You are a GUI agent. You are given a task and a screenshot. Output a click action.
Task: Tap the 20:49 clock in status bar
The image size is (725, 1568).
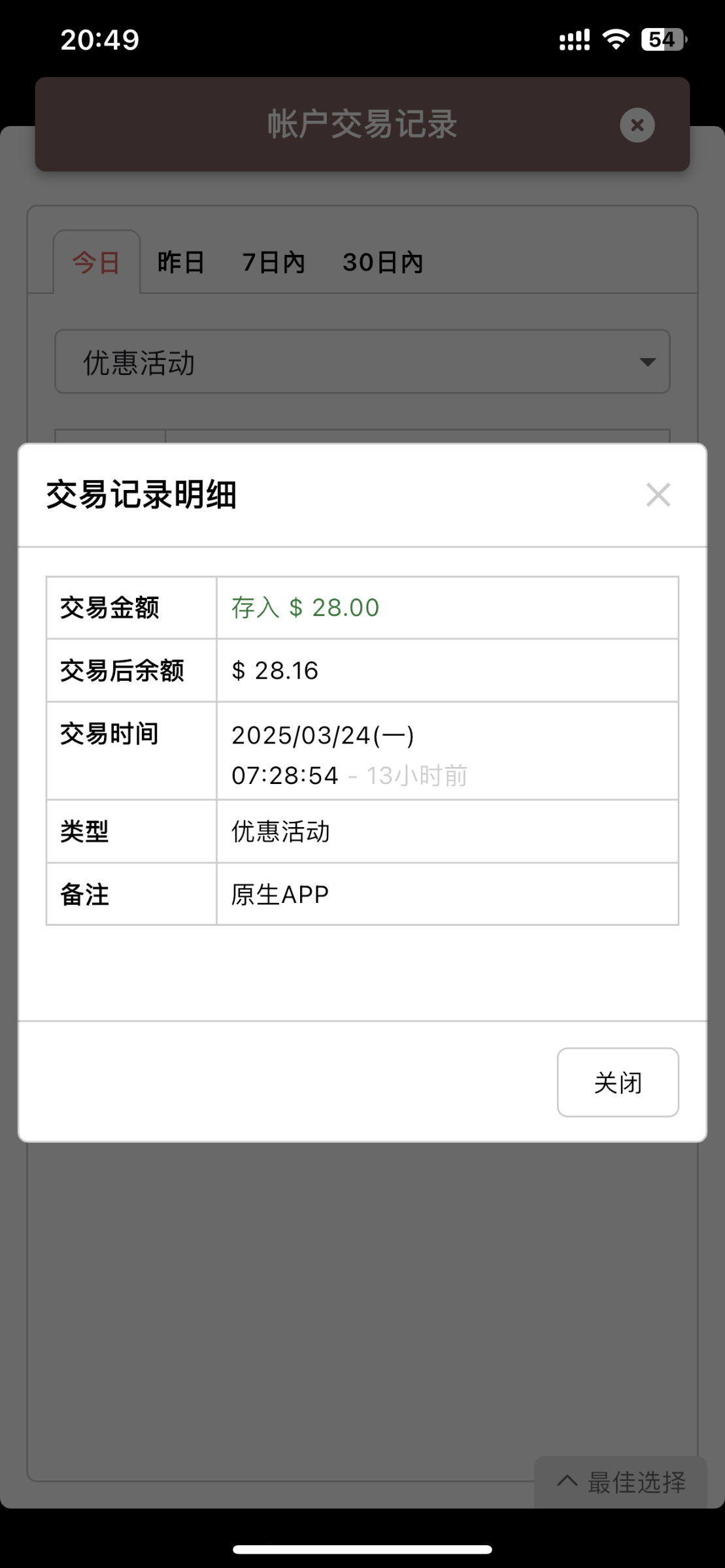point(100,40)
